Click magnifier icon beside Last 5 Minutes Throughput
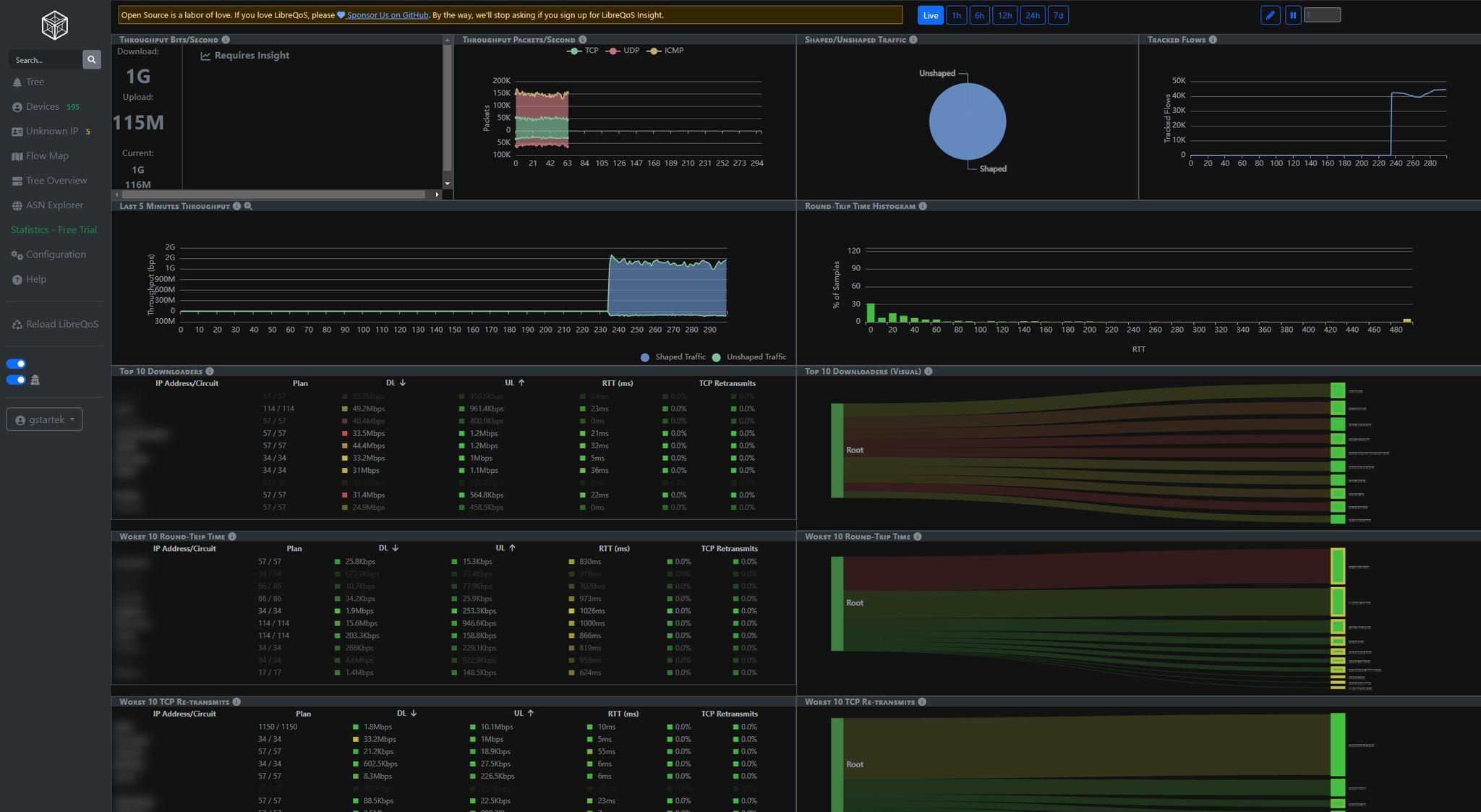This screenshot has height=812, width=1481. pos(248,206)
